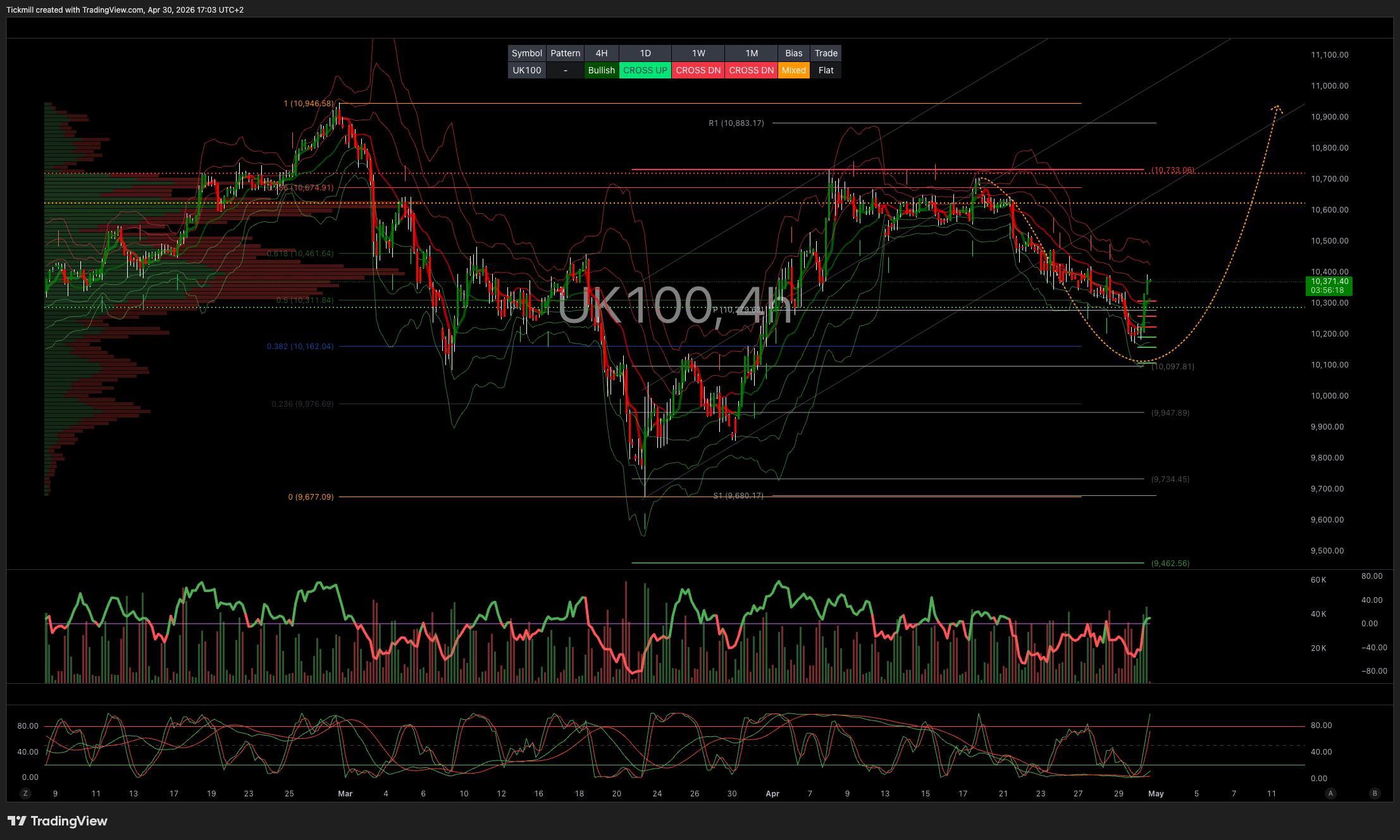Click the A marker on the time axis
Screen dimensions: 1400x840
click(1330, 793)
